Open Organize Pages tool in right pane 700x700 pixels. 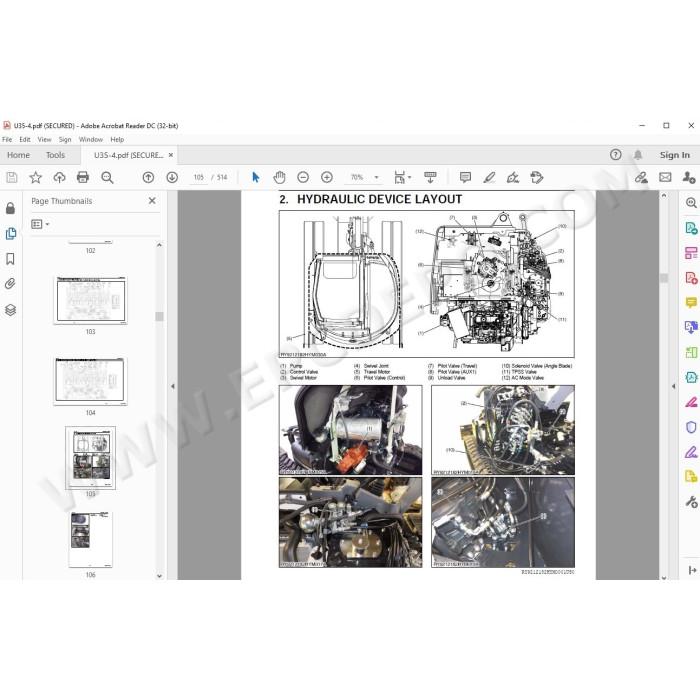tap(691, 353)
